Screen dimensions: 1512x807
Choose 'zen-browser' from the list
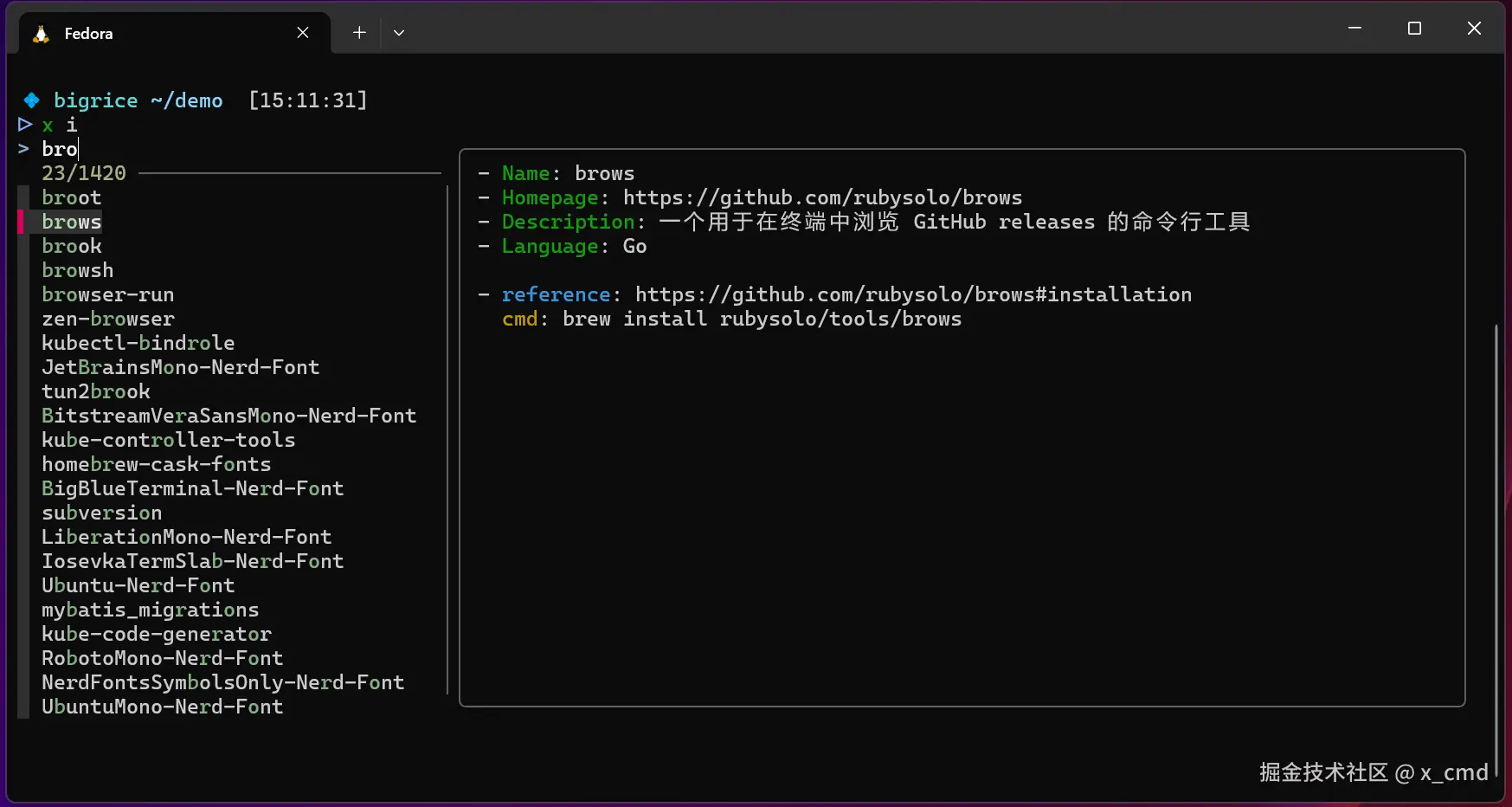click(108, 319)
